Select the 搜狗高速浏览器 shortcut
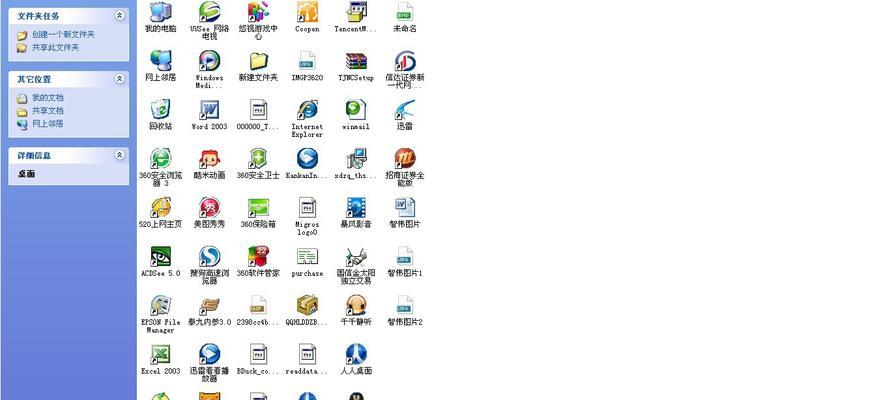Image resolution: width=879 pixels, height=400 pixels. (x=209, y=256)
